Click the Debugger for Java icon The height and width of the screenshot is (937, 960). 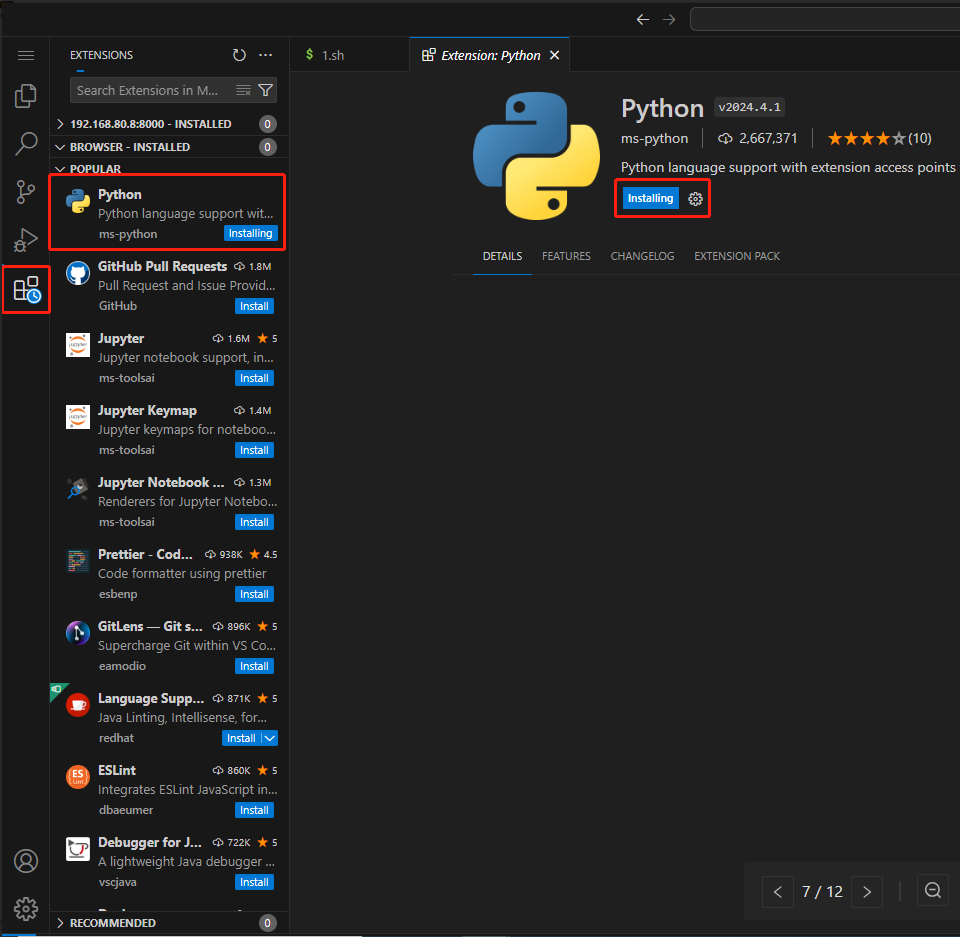pos(78,849)
